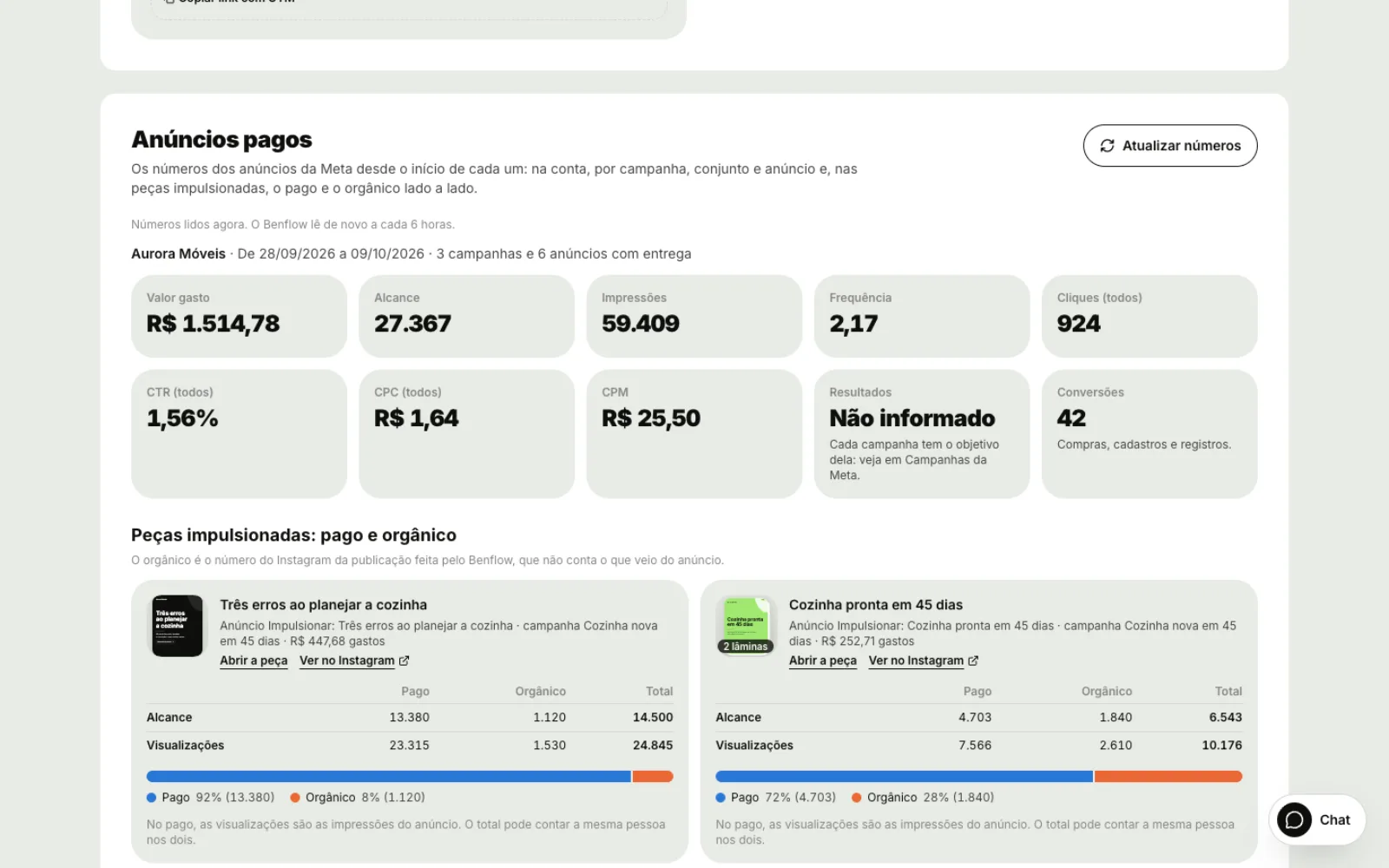Click the orange Orgânico bar of Cozinha pronta
This screenshot has width=1389, height=868.
1168,777
